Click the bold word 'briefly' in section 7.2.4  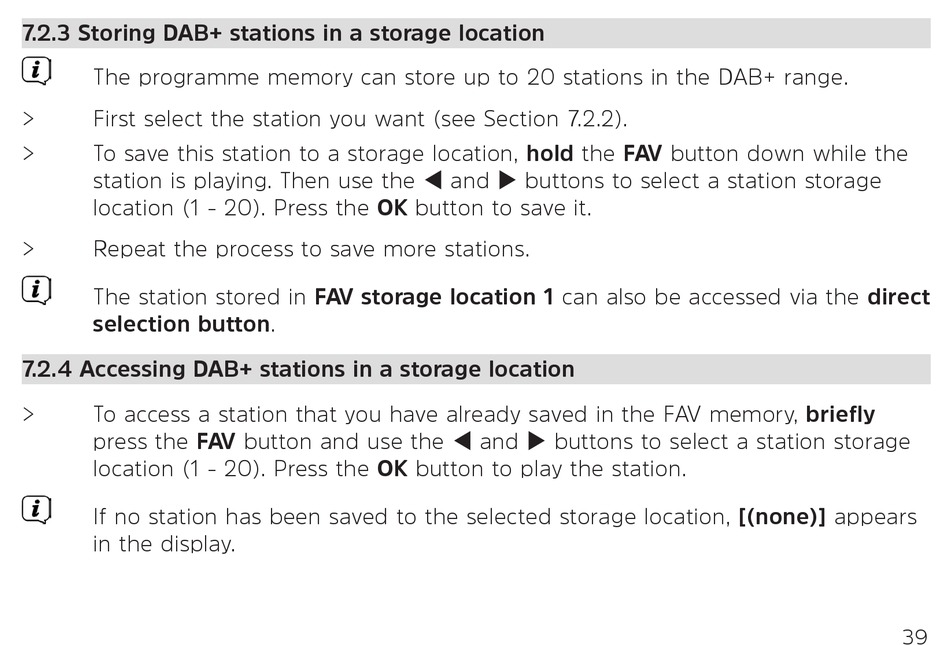pos(840,414)
